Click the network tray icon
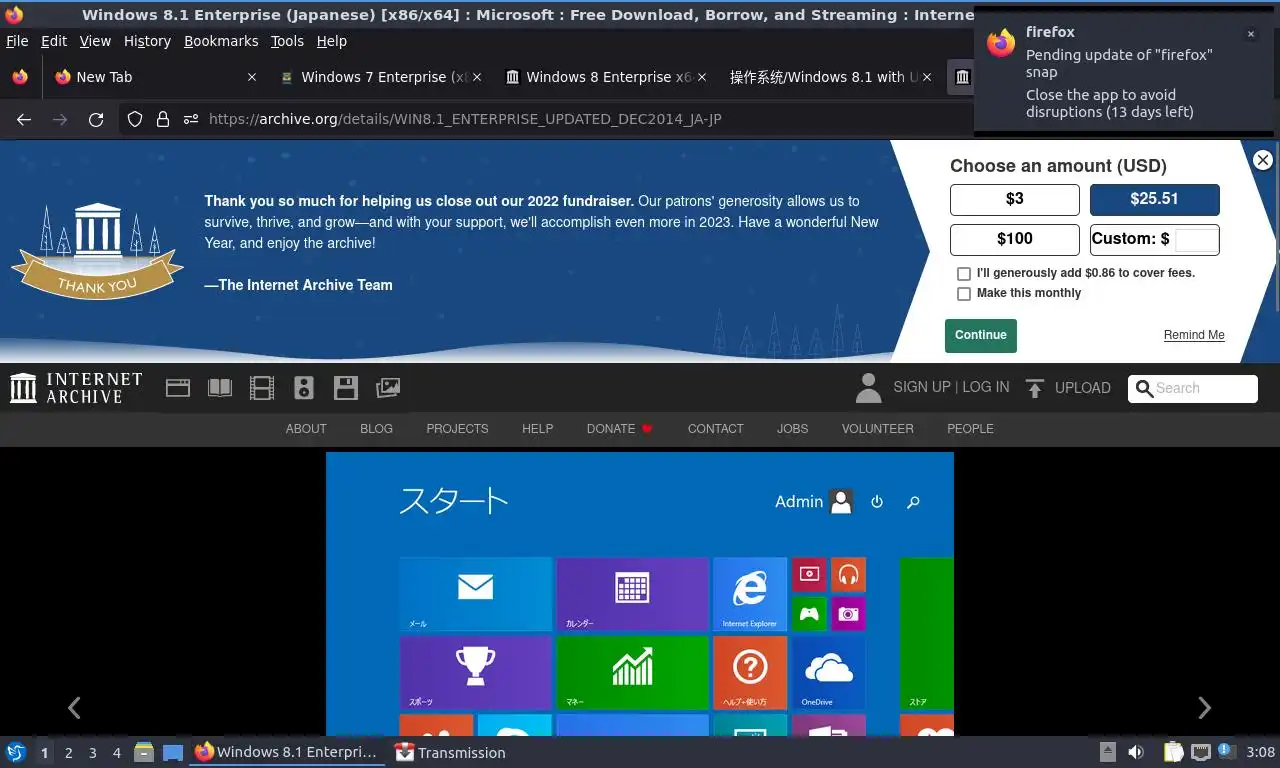 click(x=1200, y=752)
